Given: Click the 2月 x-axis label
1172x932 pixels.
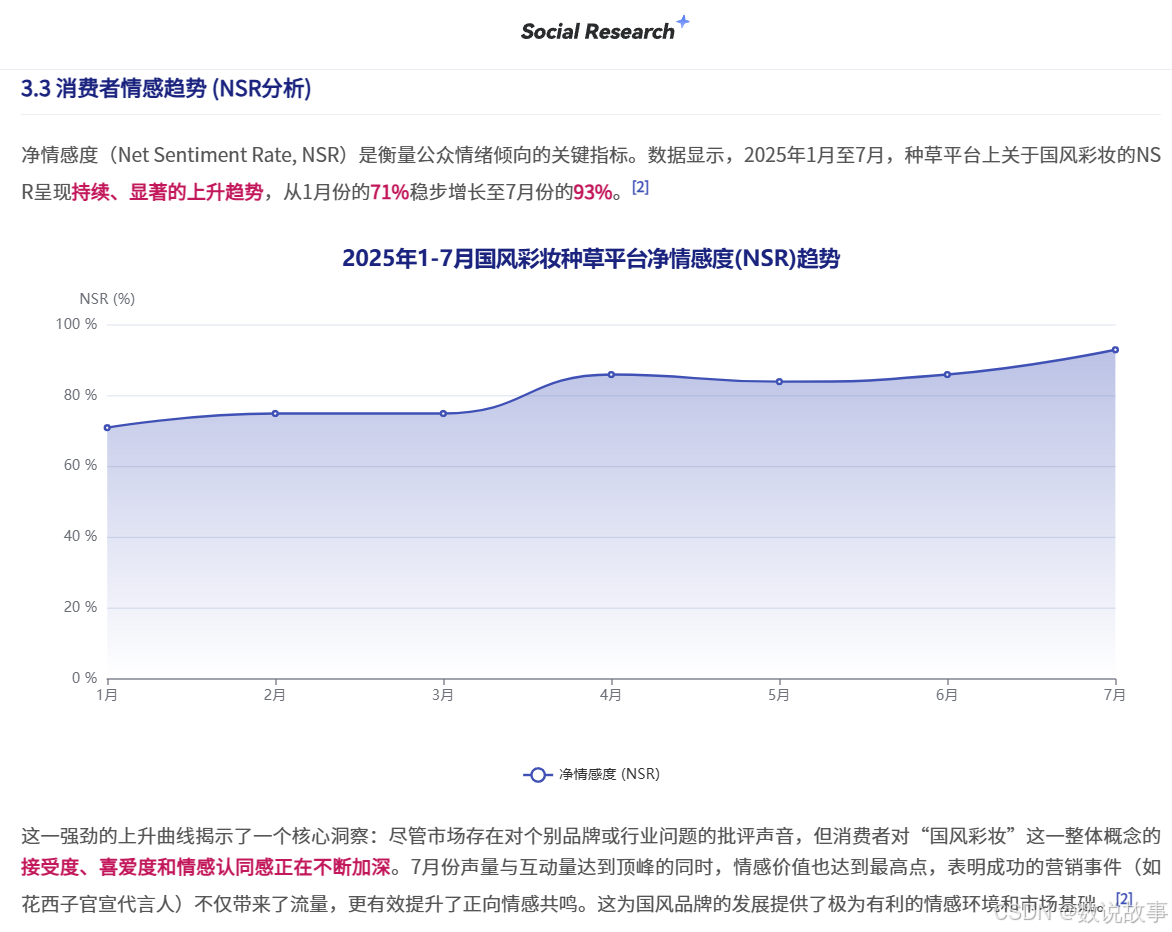Looking at the screenshot, I should coord(274,695).
